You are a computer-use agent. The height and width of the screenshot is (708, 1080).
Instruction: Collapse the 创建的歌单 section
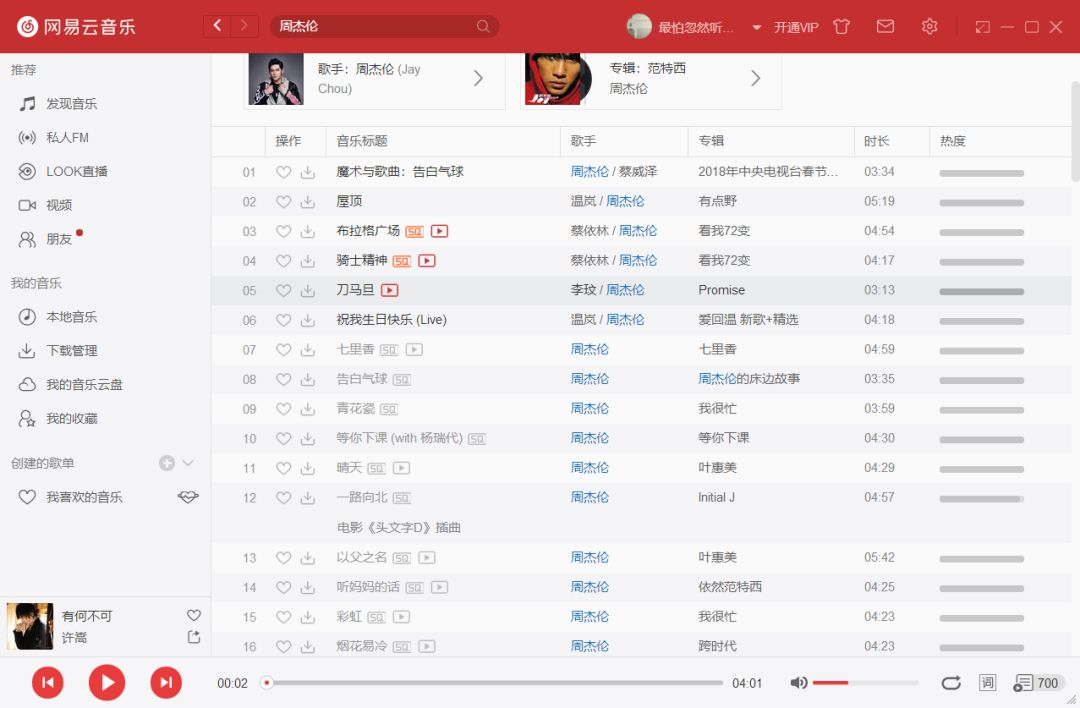(x=188, y=463)
